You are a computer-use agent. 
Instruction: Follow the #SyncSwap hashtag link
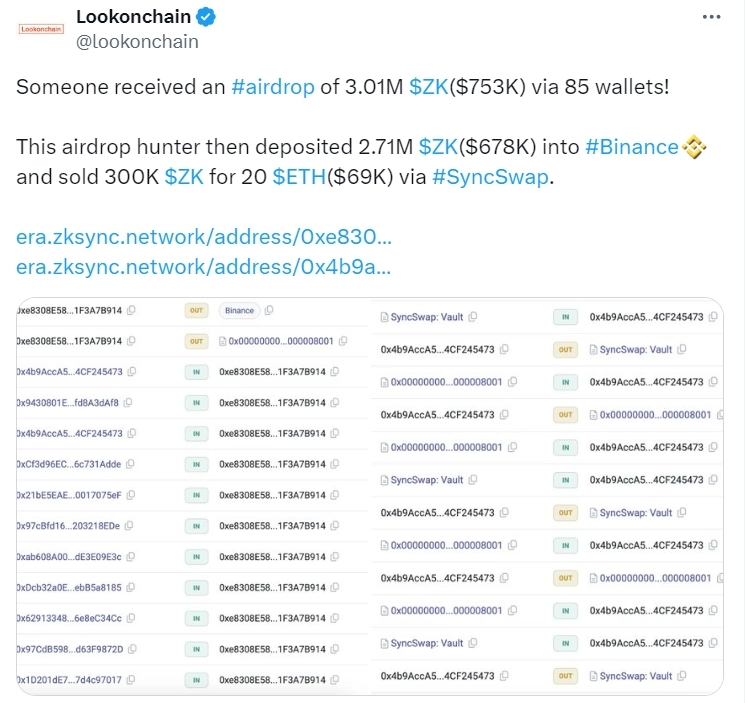[x=496, y=179]
